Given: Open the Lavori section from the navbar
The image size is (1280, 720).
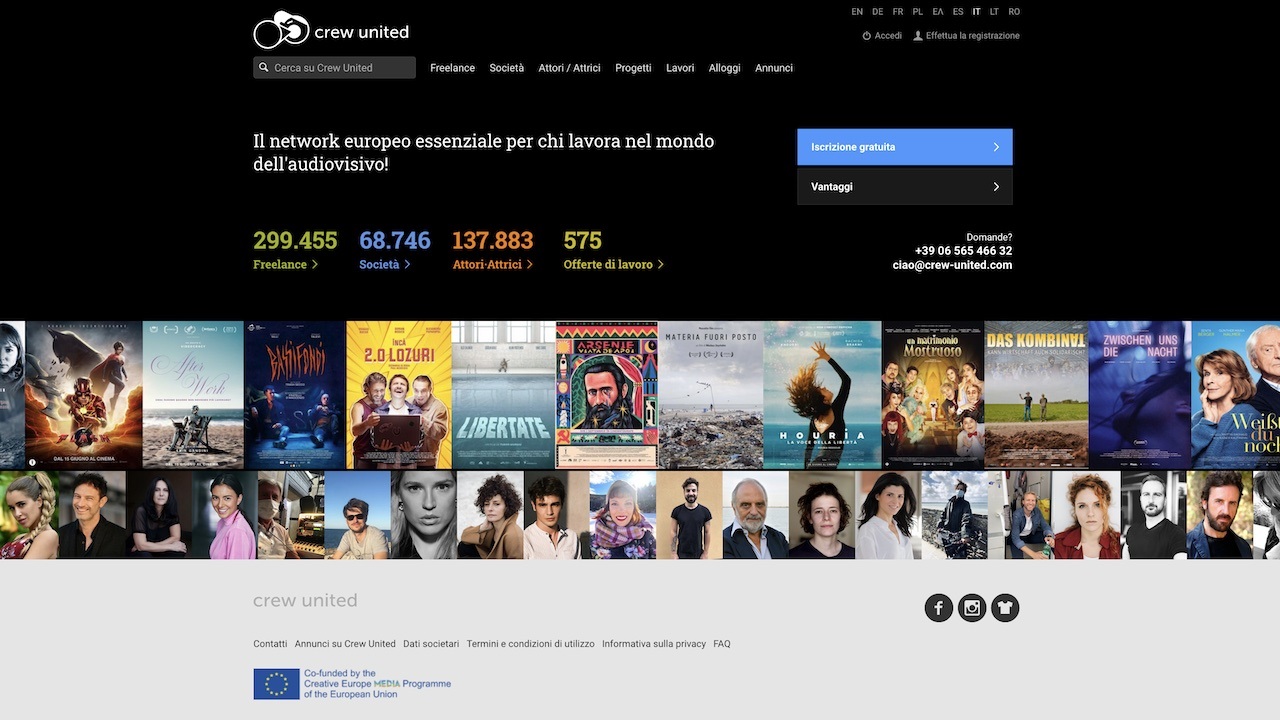Looking at the screenshot, I should click(x=680, y=67).
